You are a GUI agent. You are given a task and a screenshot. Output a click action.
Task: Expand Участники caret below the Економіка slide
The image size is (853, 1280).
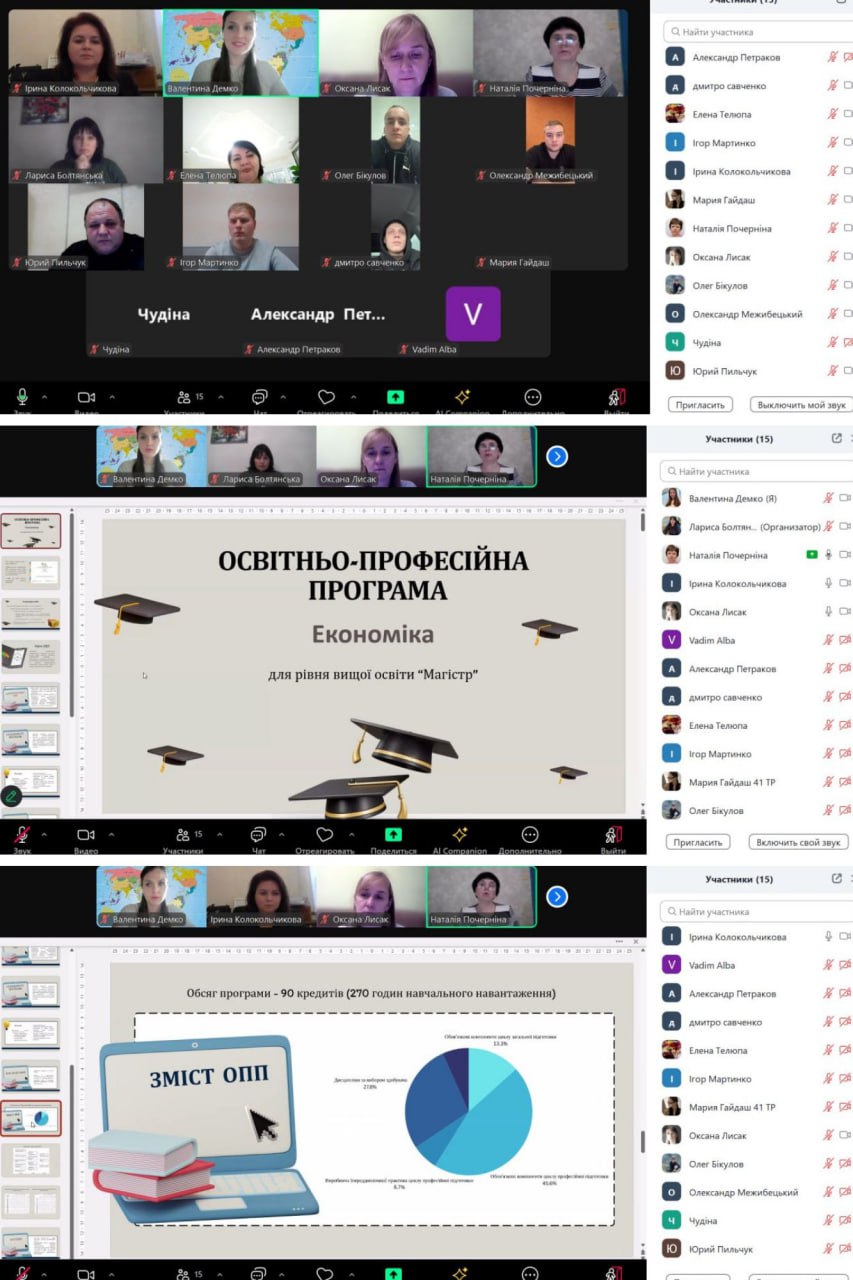[x=219, y=834]
